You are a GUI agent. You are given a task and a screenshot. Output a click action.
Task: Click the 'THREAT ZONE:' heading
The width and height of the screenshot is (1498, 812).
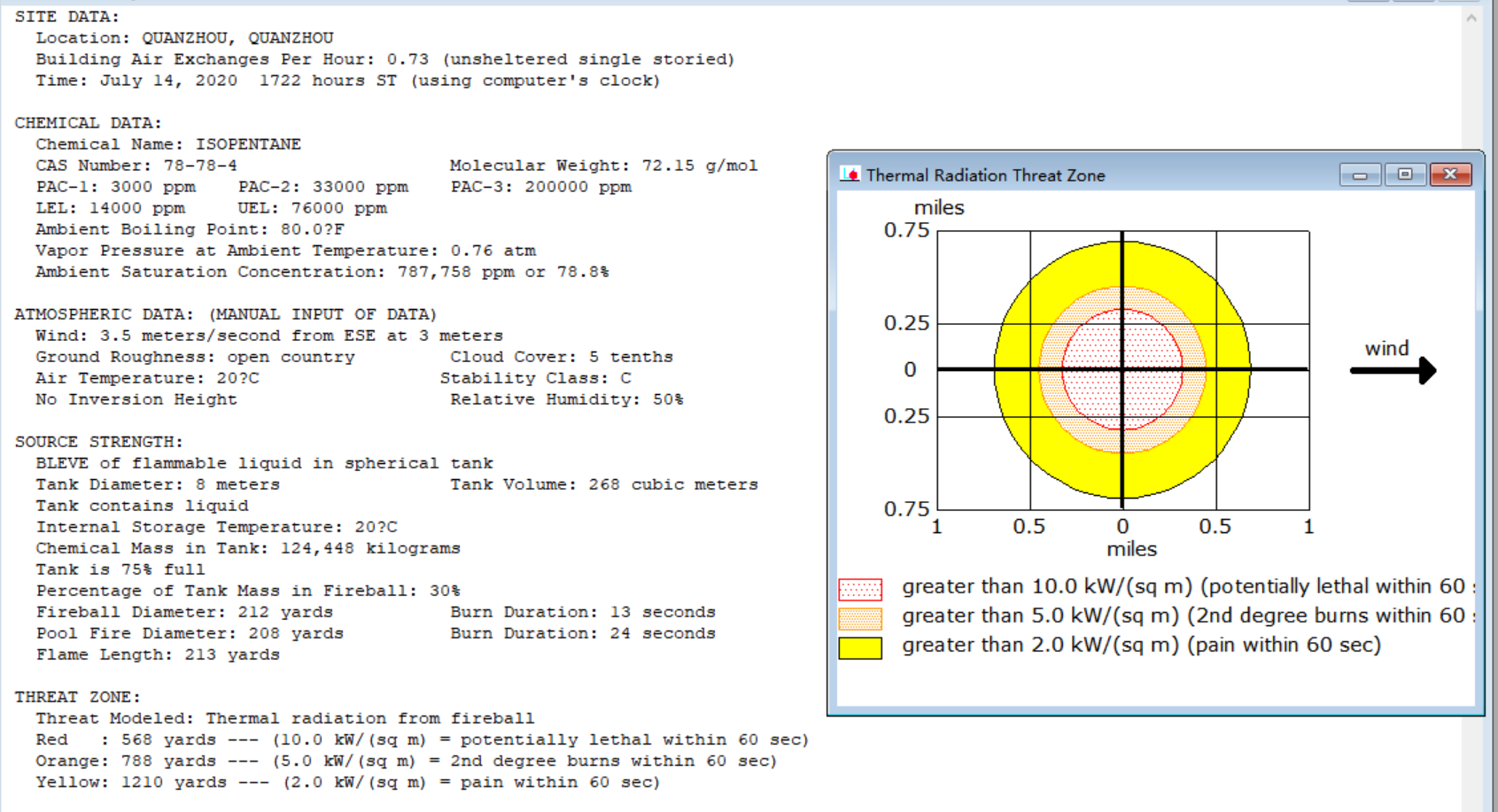77,697
